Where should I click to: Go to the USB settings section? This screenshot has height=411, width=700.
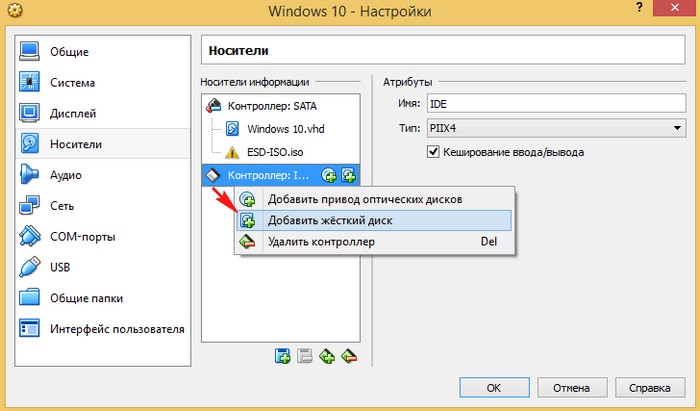point(62,267)
